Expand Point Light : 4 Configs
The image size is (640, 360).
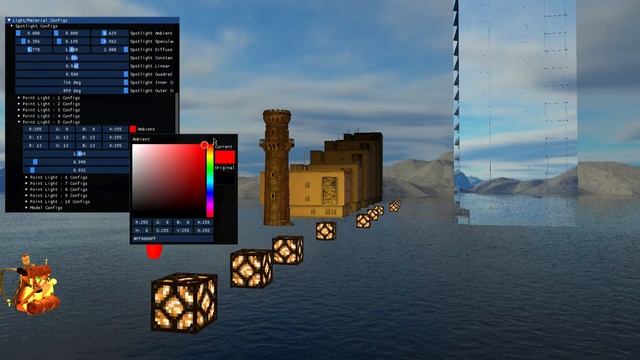(19, 116)
